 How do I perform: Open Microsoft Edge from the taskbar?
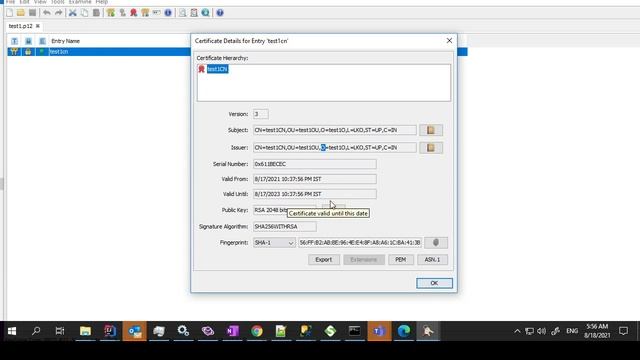(x=404, y=331)
